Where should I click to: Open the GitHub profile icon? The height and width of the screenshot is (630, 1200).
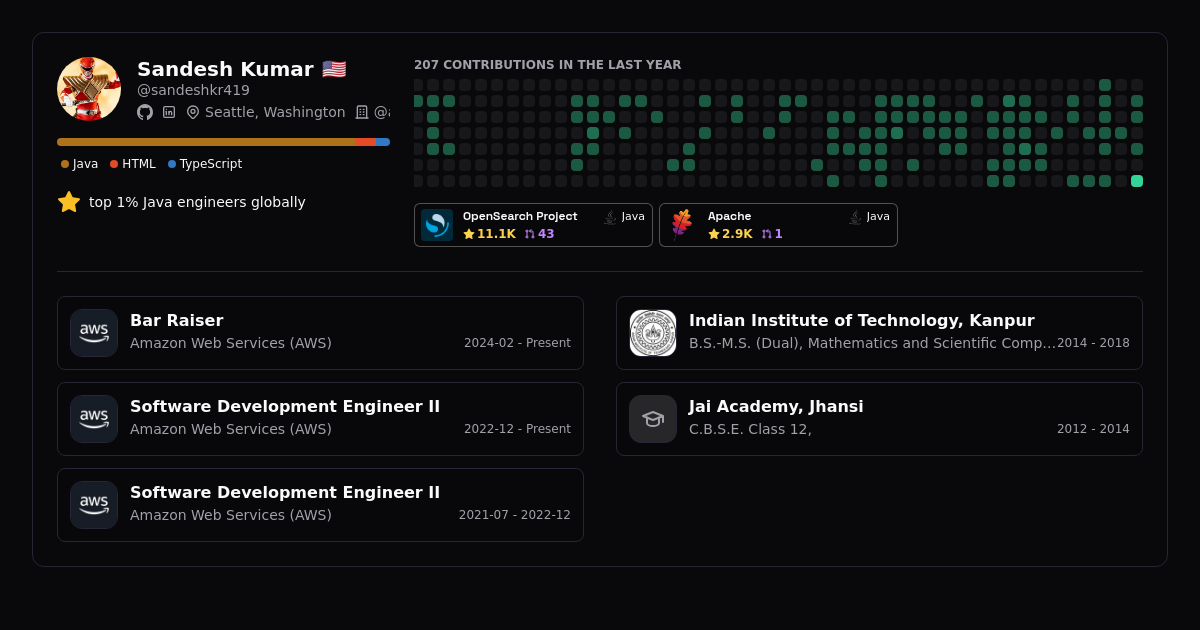145,112
